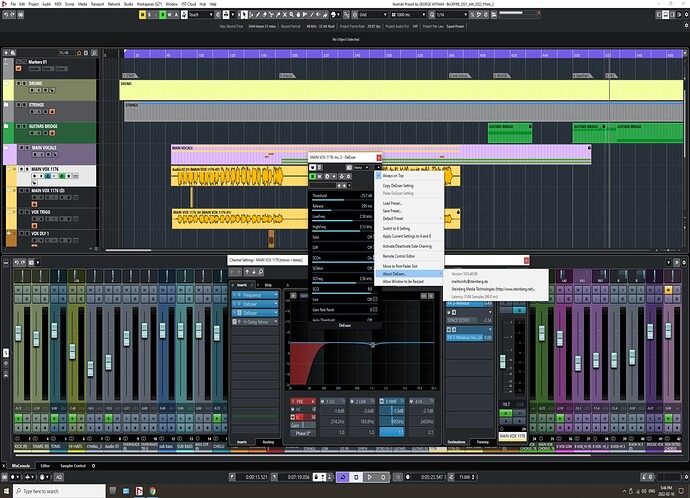
Task: Select the Mute (X) tool in the toolbar
Action: click(x=285, y=15)
